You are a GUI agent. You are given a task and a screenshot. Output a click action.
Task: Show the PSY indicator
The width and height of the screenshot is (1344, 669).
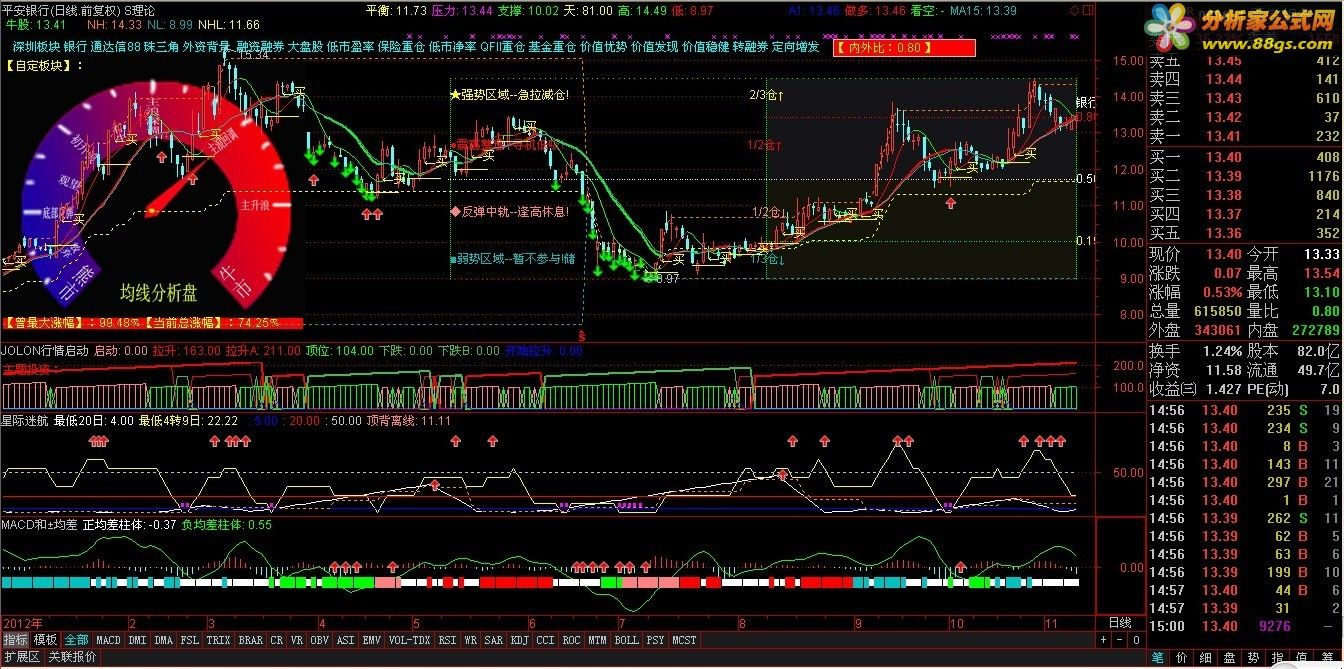point(655,640)
